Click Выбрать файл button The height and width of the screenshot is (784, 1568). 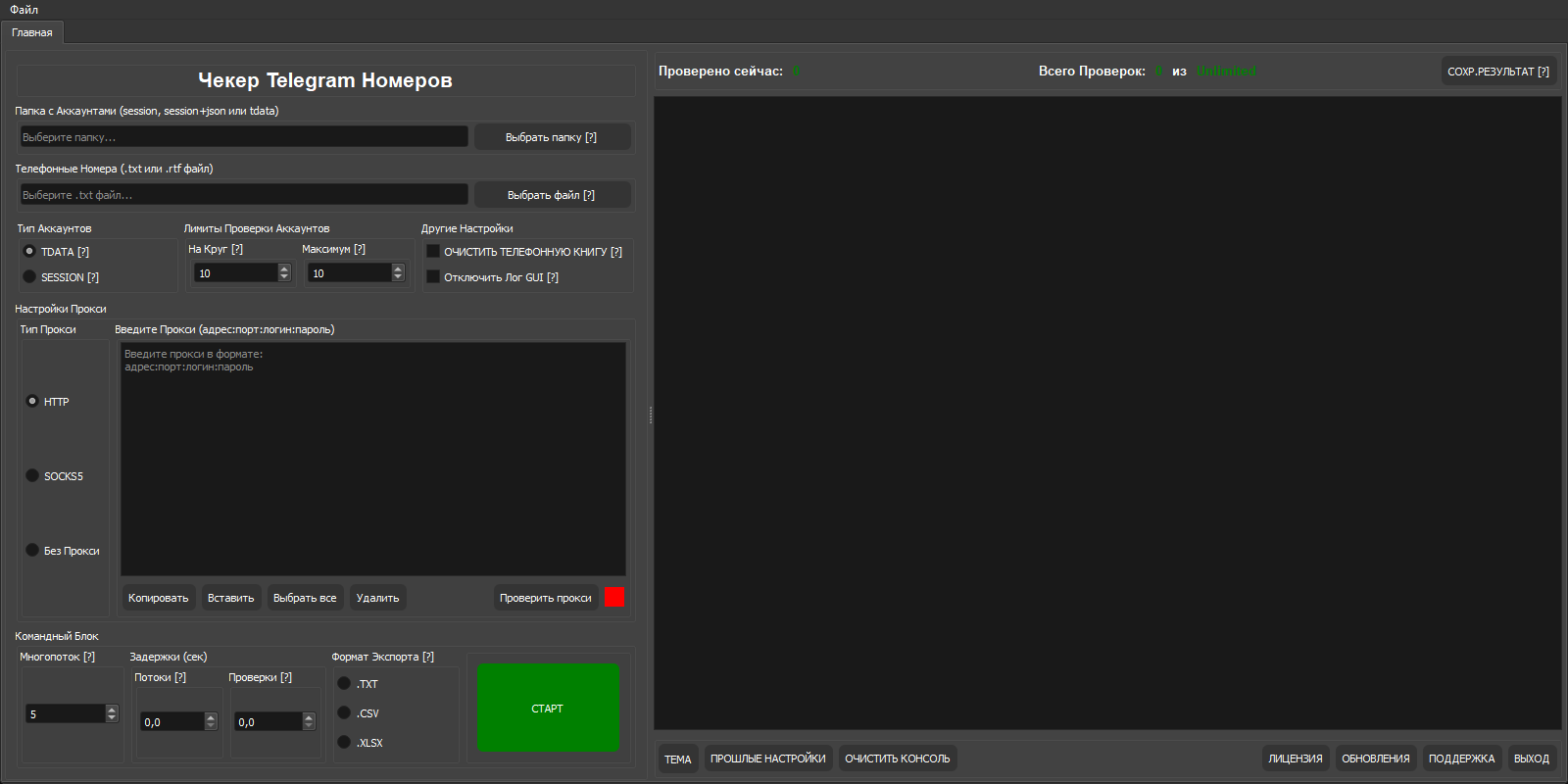pos(551,195)
